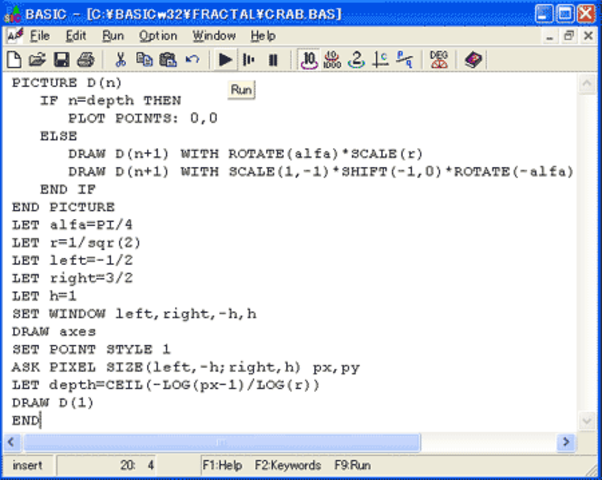Place cursor on 'IF n=depth THEN' line

[111, 101]
